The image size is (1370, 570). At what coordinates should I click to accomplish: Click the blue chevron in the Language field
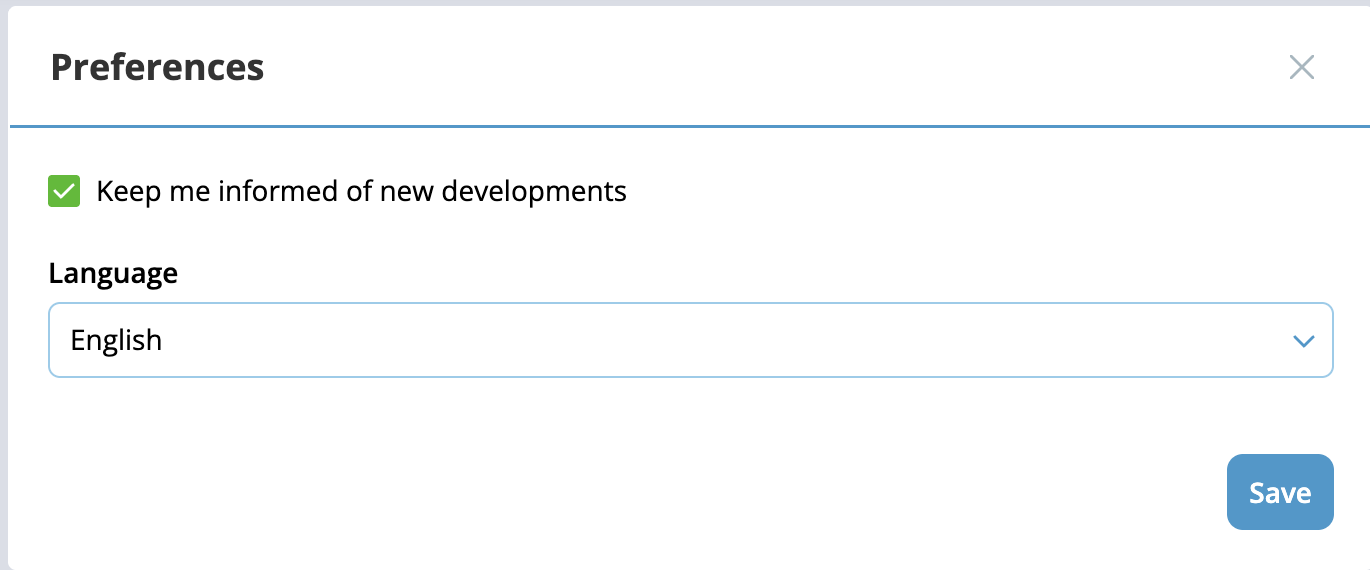1303,341
